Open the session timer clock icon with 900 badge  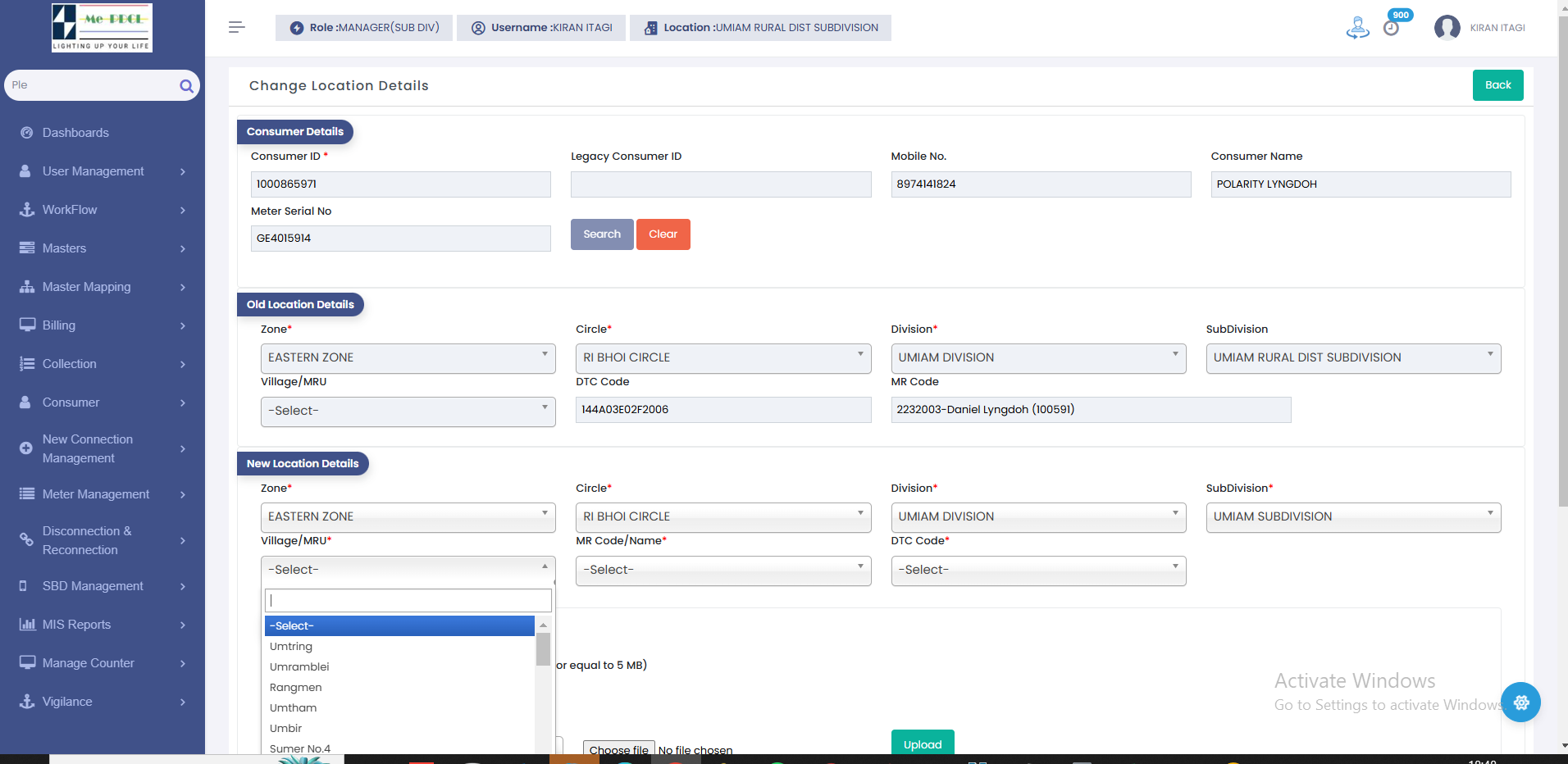click(1391, 28)
